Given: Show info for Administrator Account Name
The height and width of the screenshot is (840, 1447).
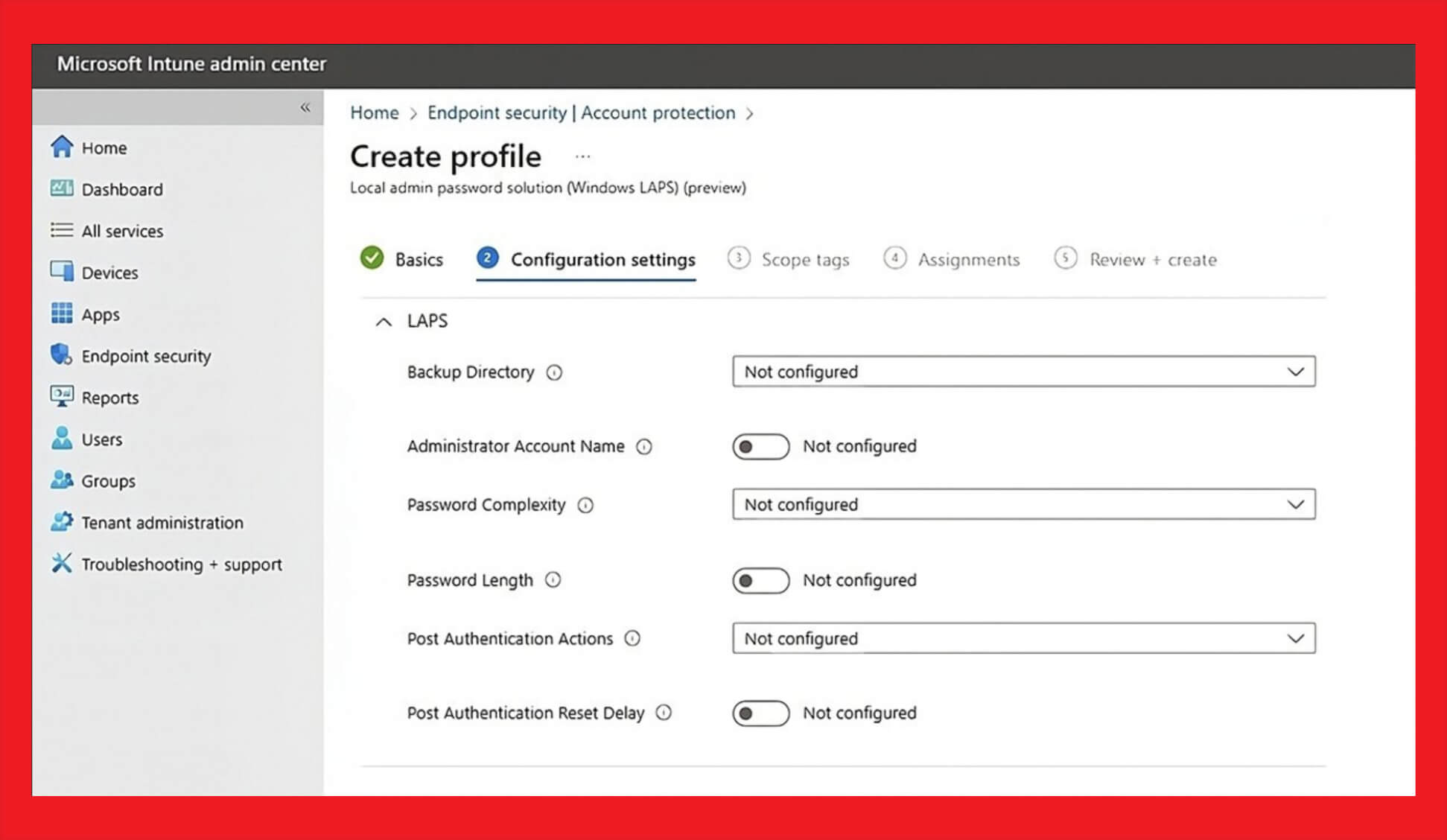Looking at the screenshot, I should click(x=644, y=447).
